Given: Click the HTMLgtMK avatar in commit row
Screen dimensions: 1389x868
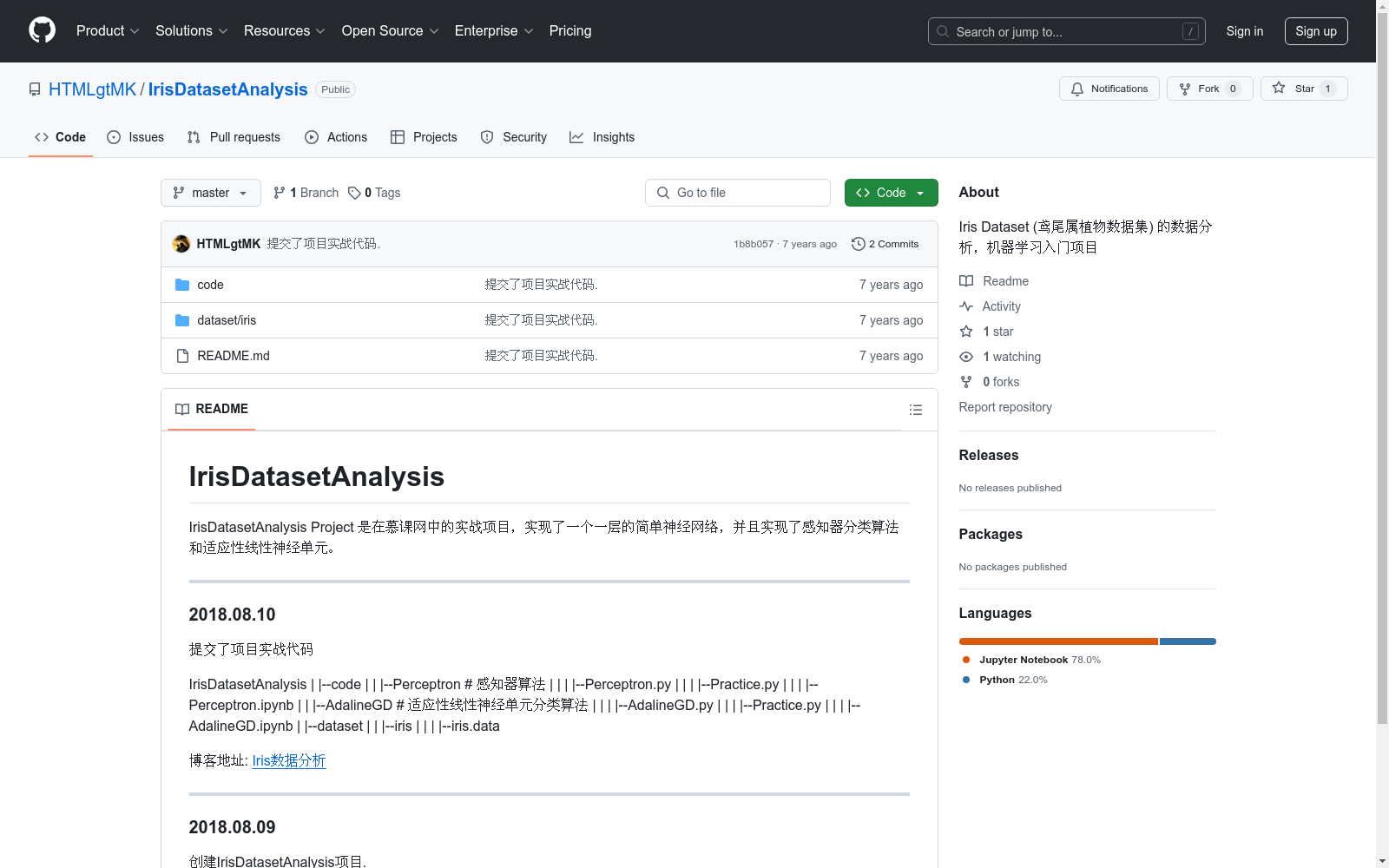Looking at the screenshot, I should (181, 244).
